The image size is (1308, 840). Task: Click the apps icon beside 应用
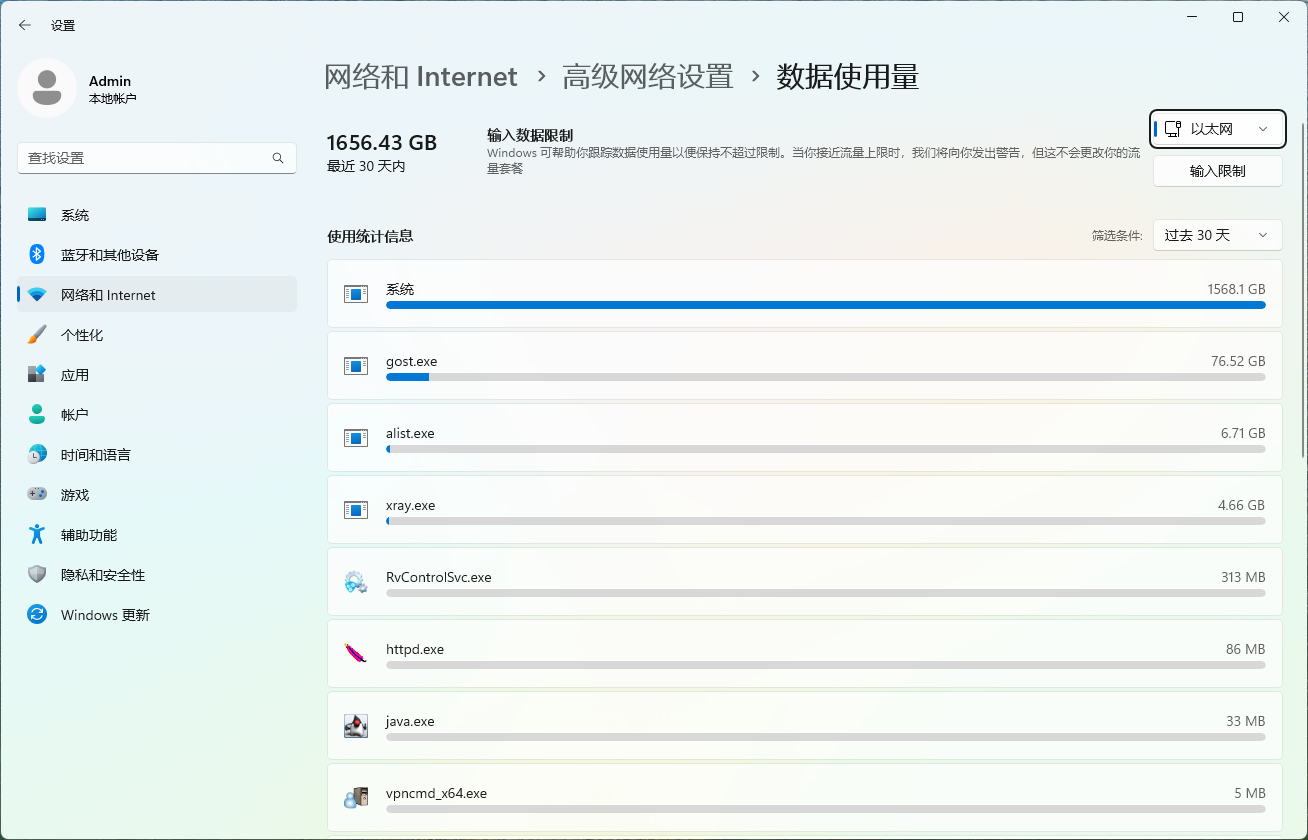(x=37, y=375)
